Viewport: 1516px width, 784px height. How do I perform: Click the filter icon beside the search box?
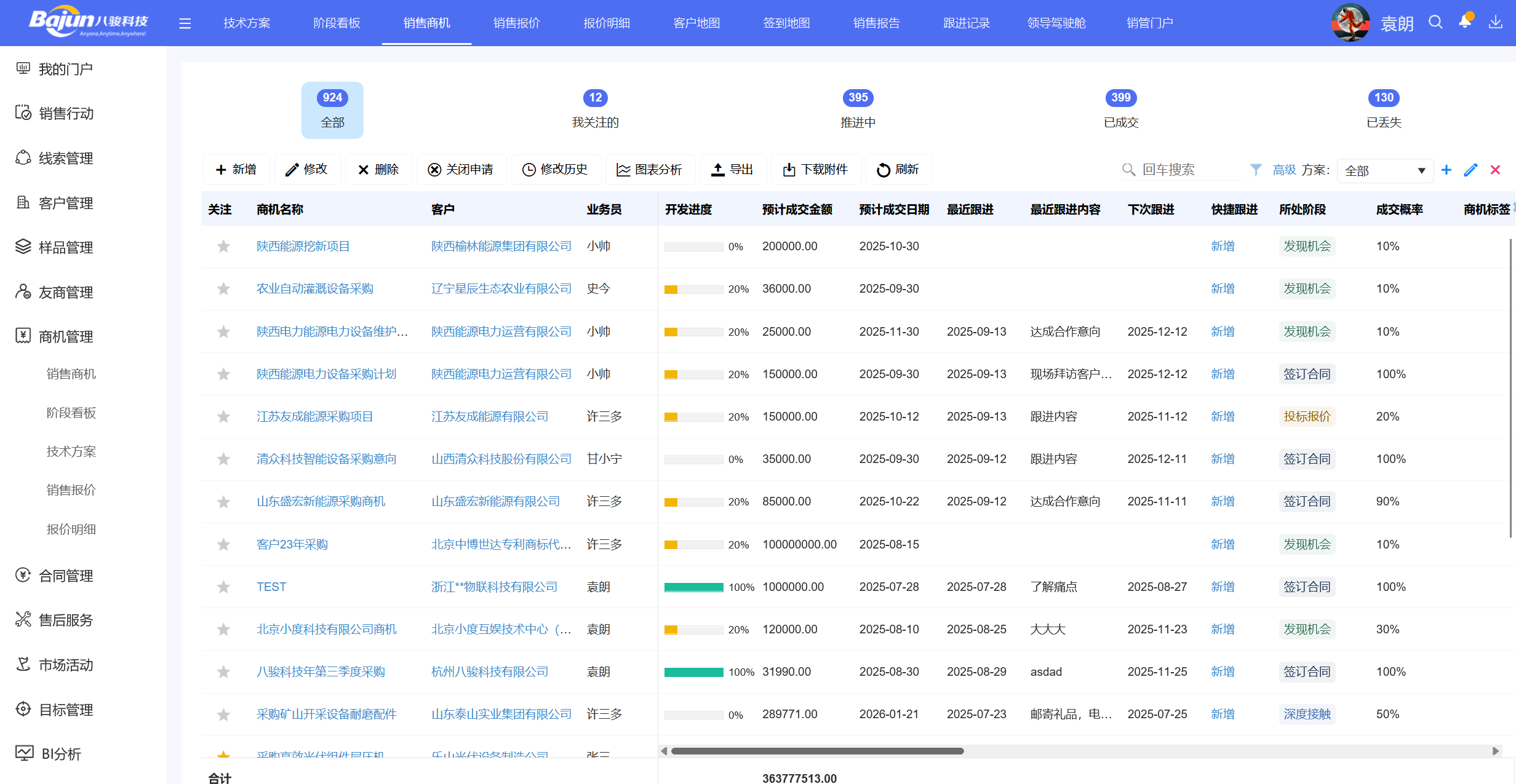(x=1255, y=170)
